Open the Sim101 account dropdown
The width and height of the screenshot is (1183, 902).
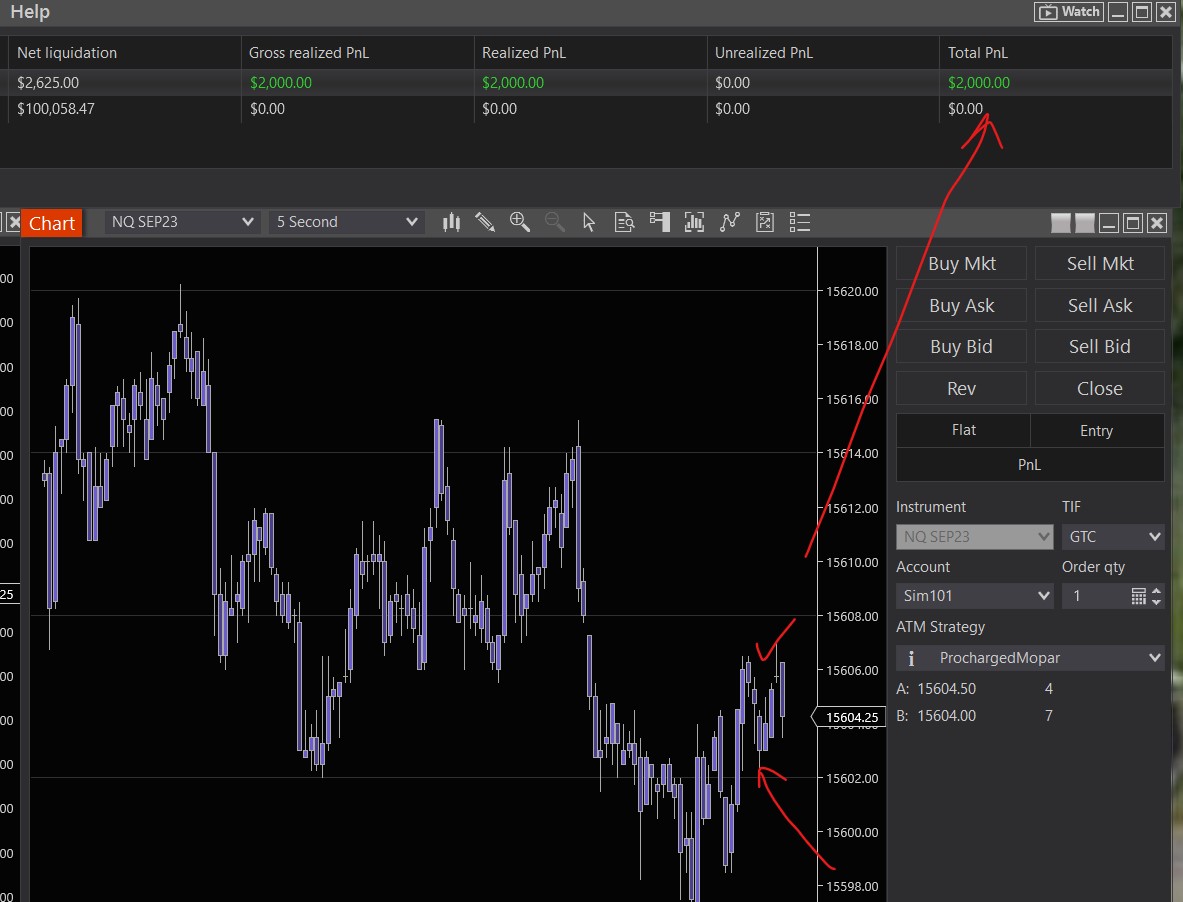(974, 596)
